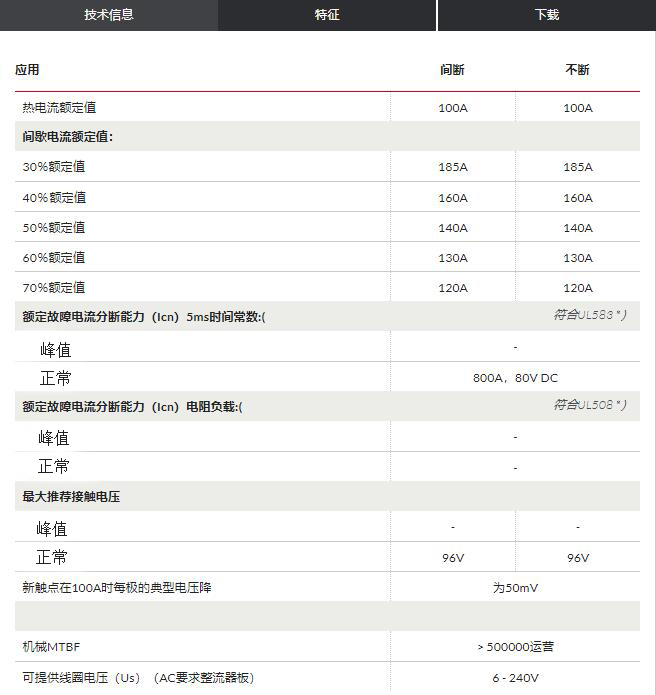The image size is (656, 695).
Task: Click the 不断 column header
Action: click(577, 70)
